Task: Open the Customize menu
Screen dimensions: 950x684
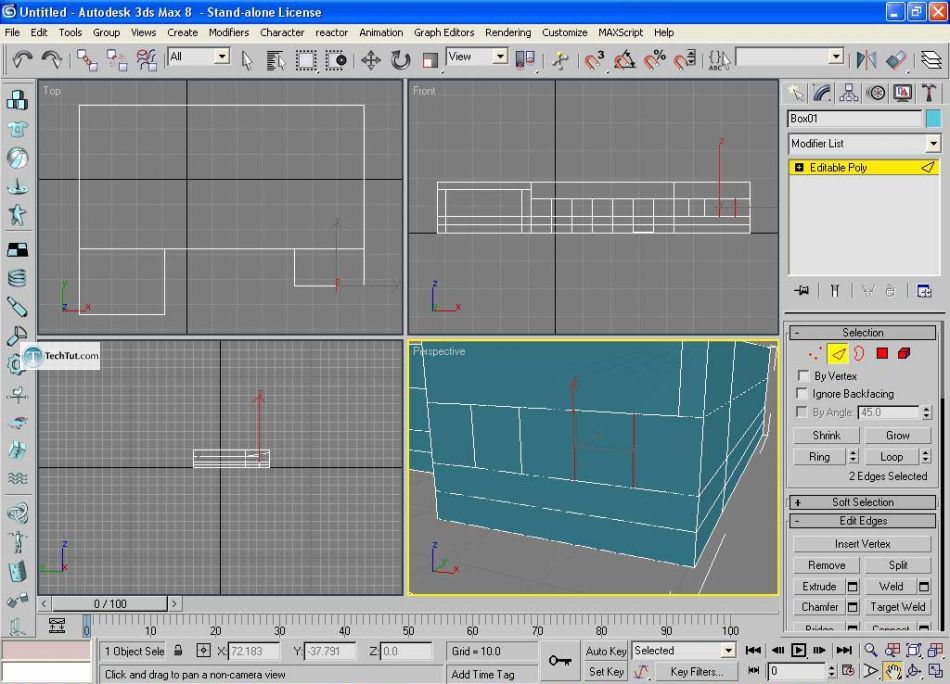Action: (x=564, y=32)
